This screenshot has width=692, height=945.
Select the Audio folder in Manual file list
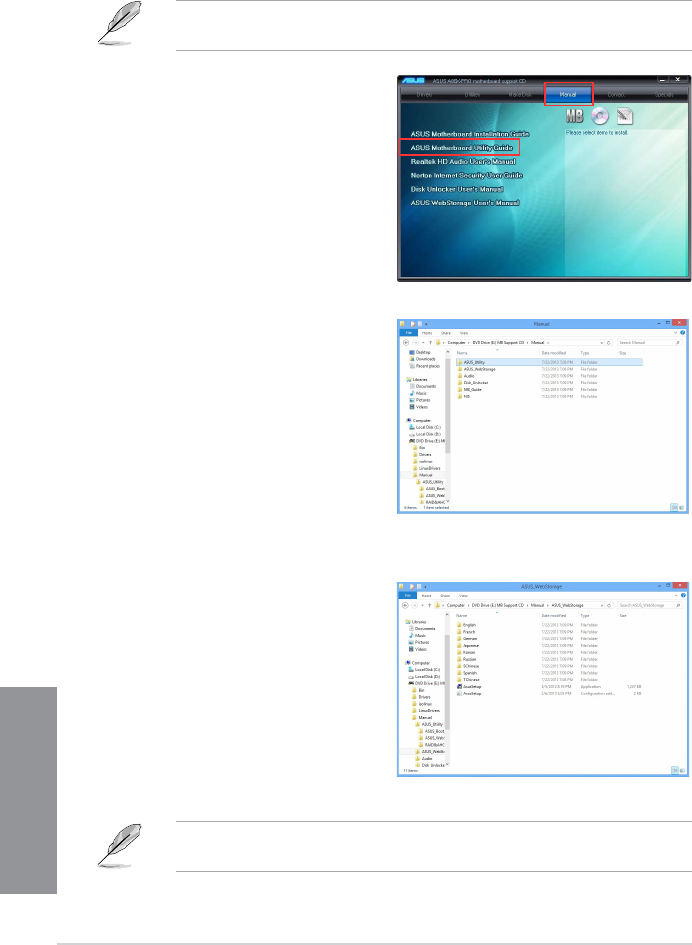click(x=466, y=376)
